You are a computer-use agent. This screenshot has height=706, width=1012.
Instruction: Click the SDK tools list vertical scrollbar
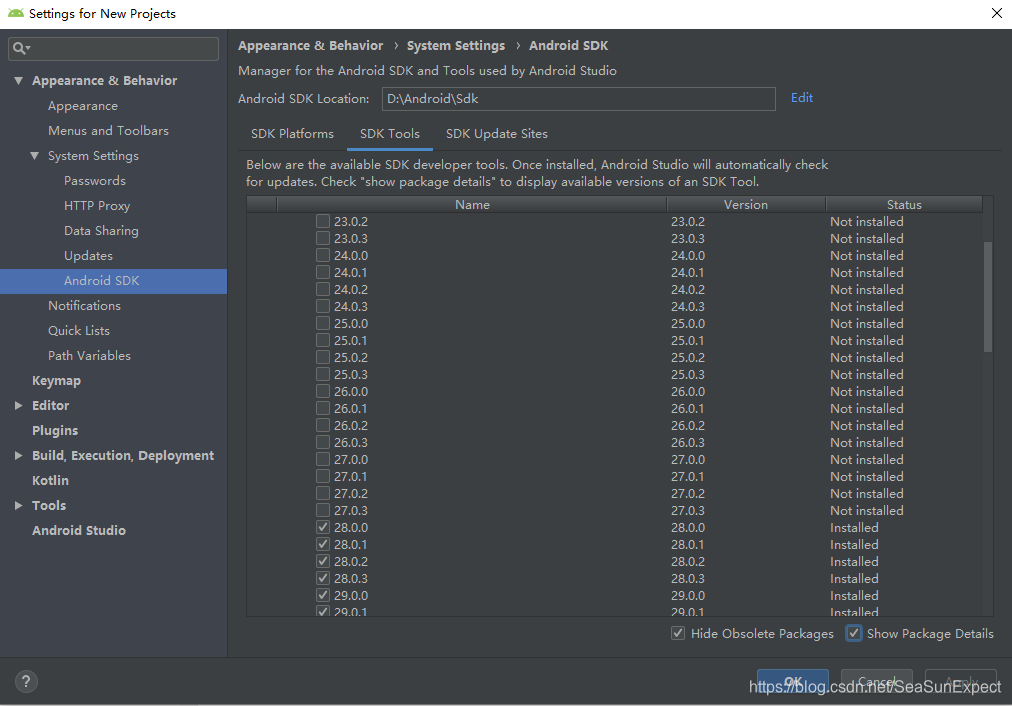coord(987,297)
